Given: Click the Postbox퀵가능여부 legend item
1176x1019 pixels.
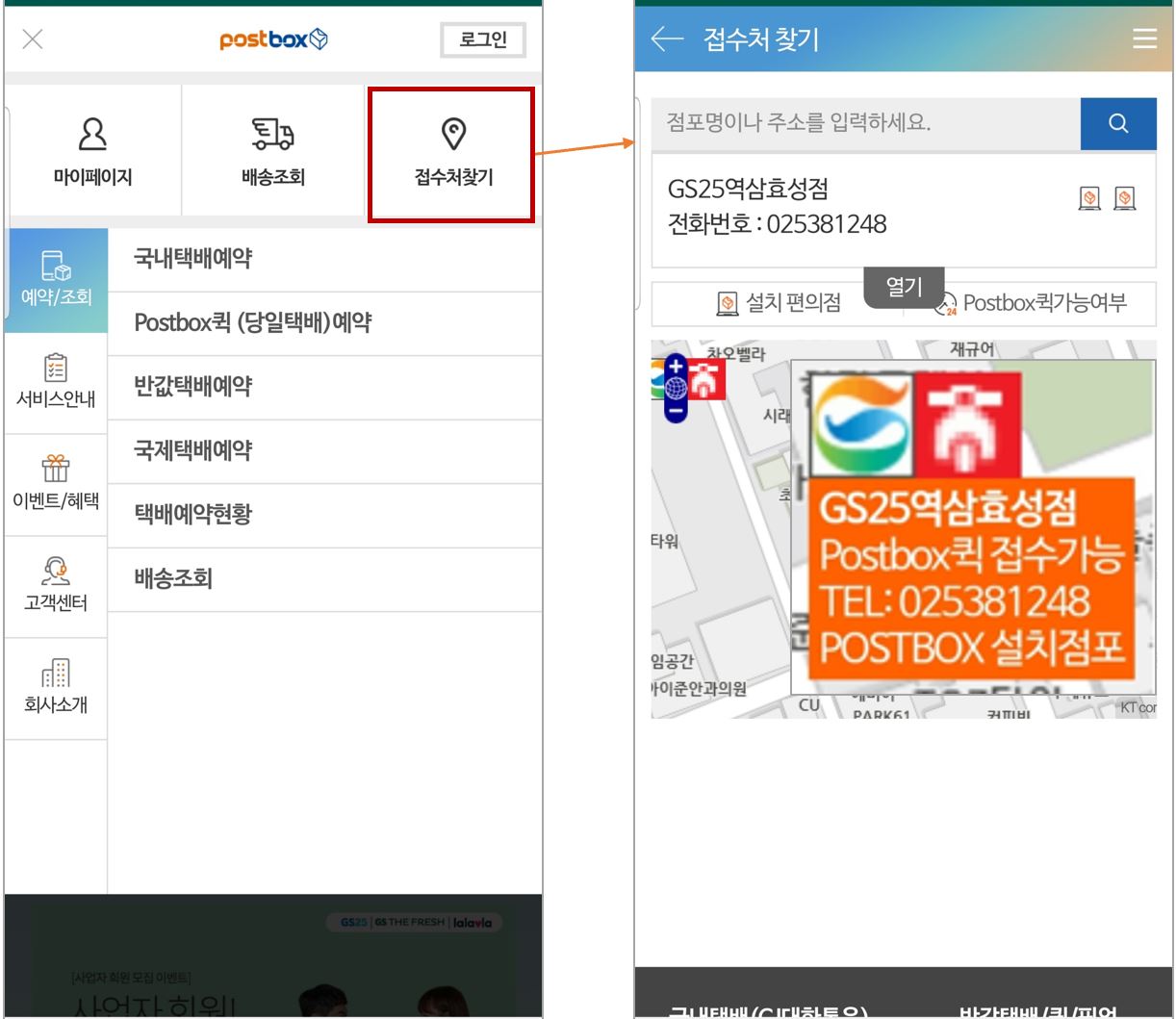Looking at the screenshot, I should [1031, 304].
